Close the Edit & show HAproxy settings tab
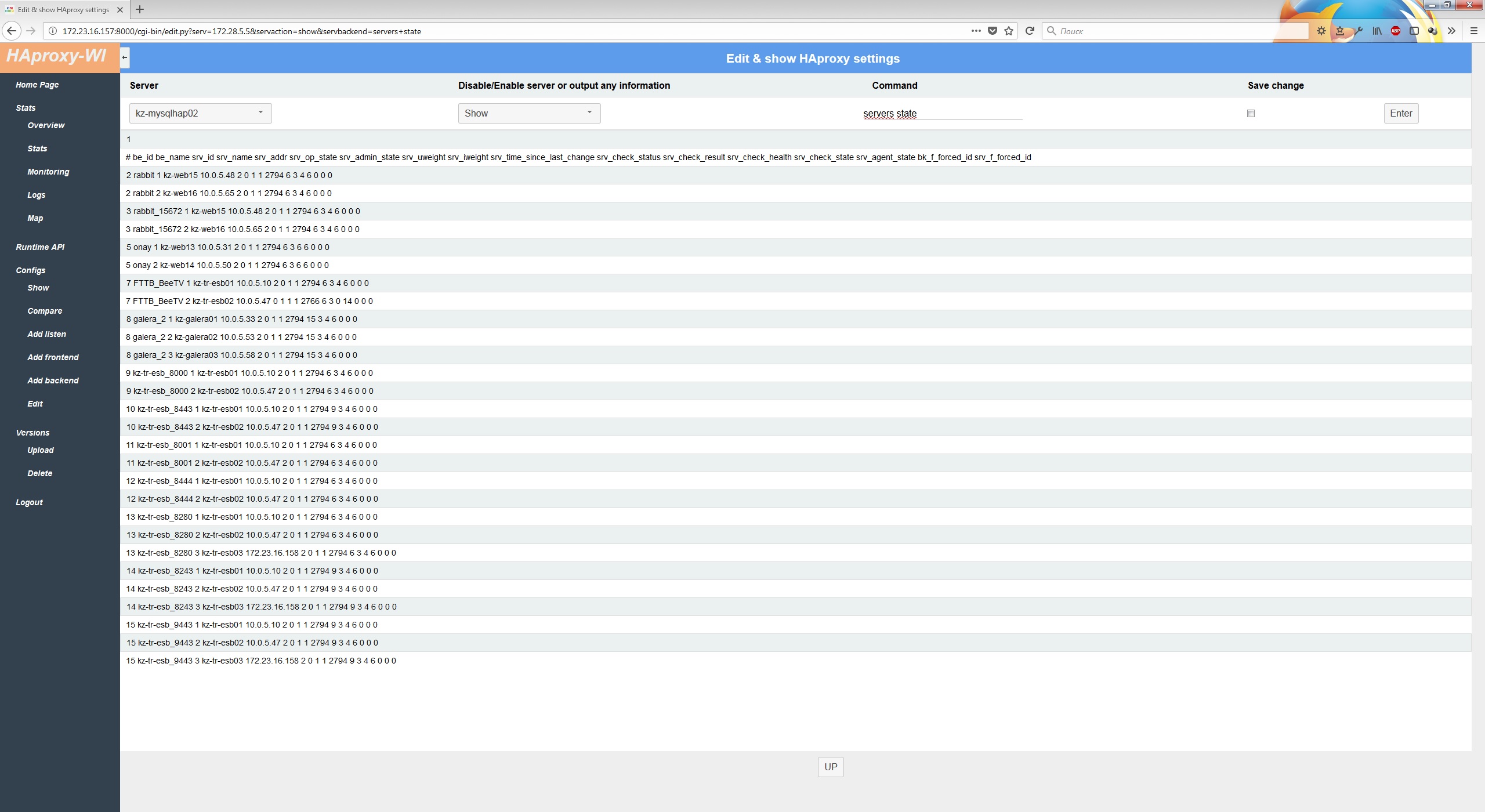This screenshot has width=1485, height=812. (119, 9)
